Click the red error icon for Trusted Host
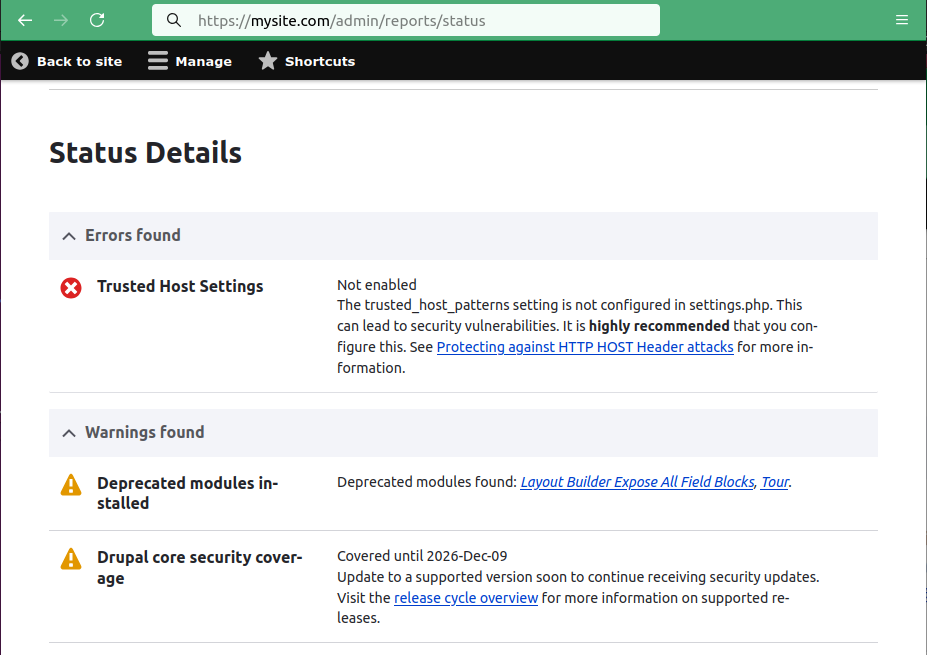Image resolution: width=927 pixels, height=655 pixels. tap(71, 288)
